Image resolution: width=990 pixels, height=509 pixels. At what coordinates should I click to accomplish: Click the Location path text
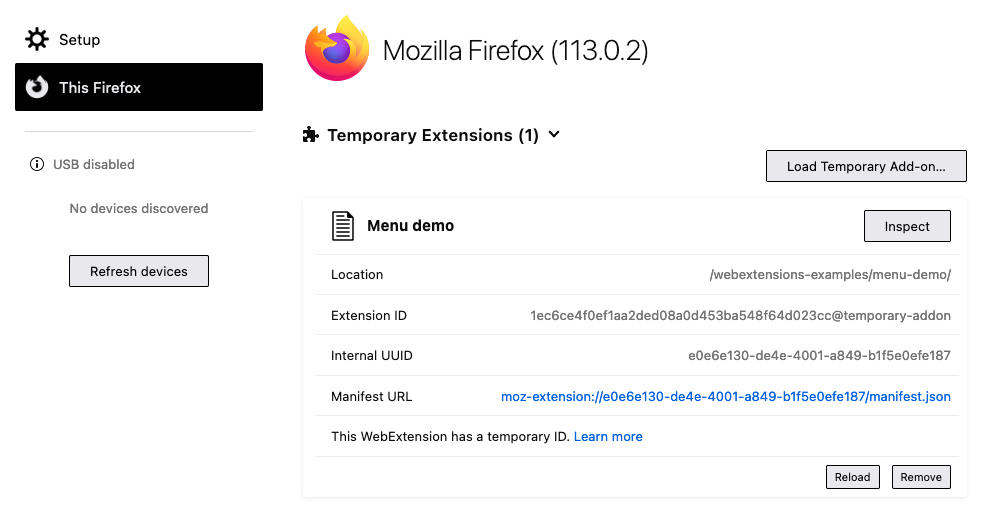point(829,275)
